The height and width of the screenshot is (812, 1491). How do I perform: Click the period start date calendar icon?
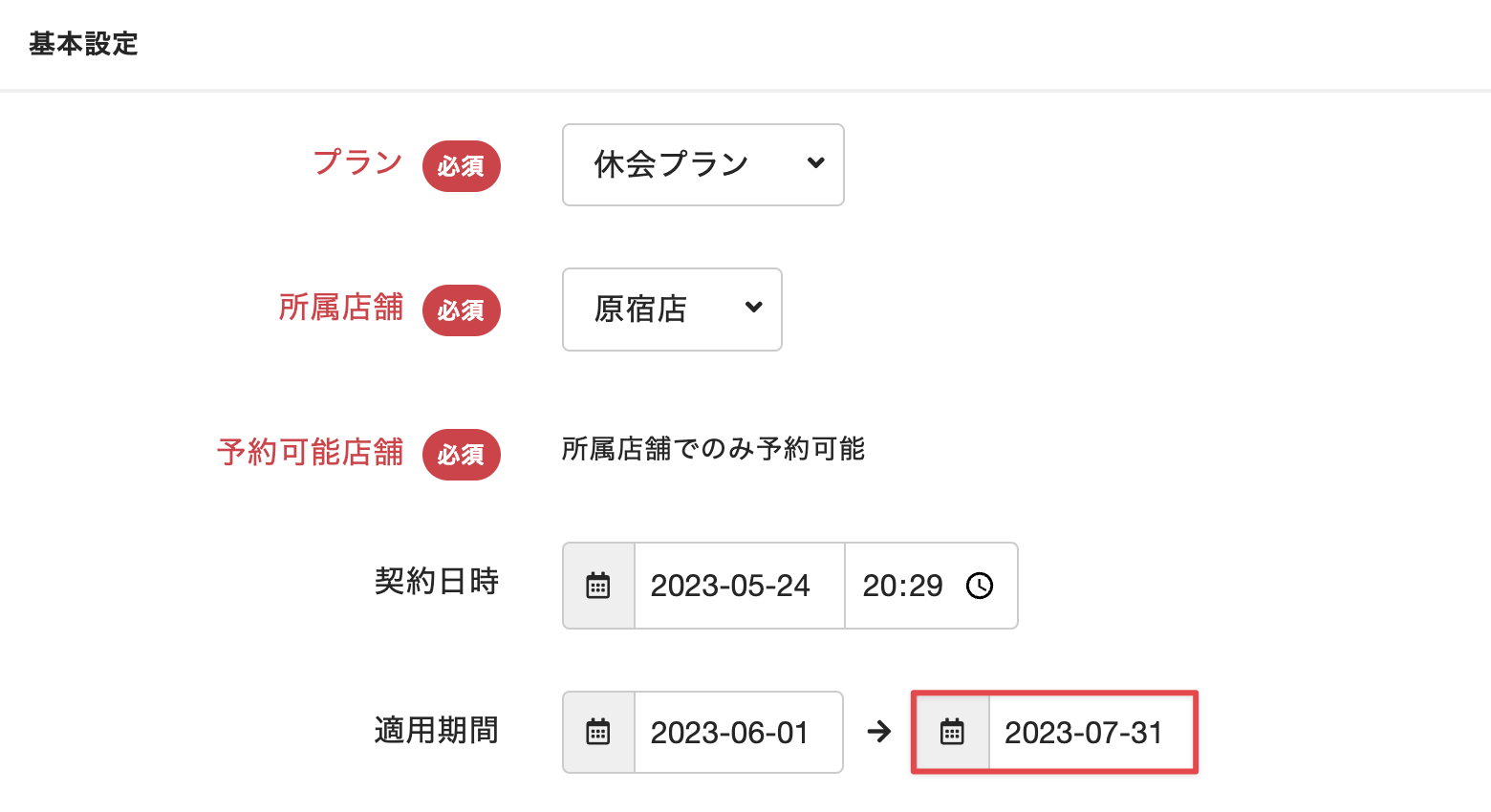pyautogui.click(x=598, y=733)
